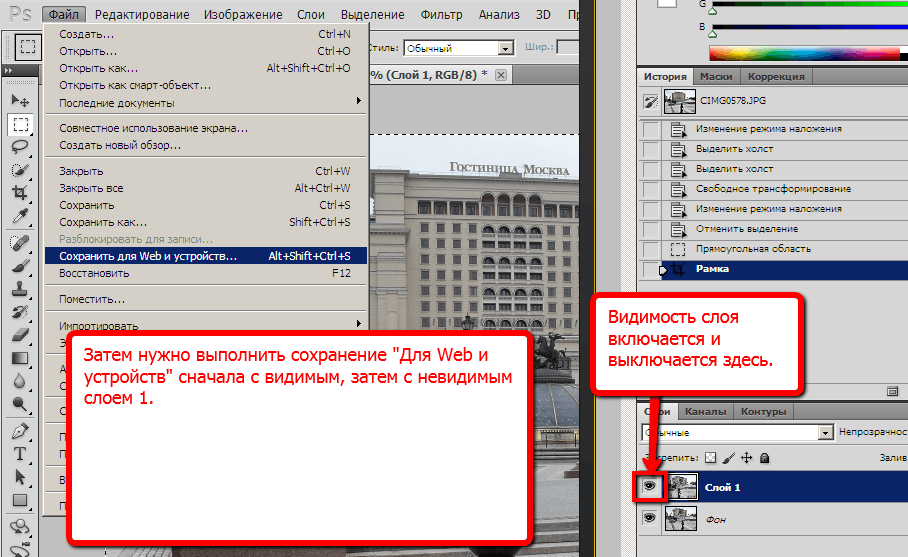Set history brush source box for Отменить выделение
This screenshot has height=557, width=908.
[x=651, y=229]
